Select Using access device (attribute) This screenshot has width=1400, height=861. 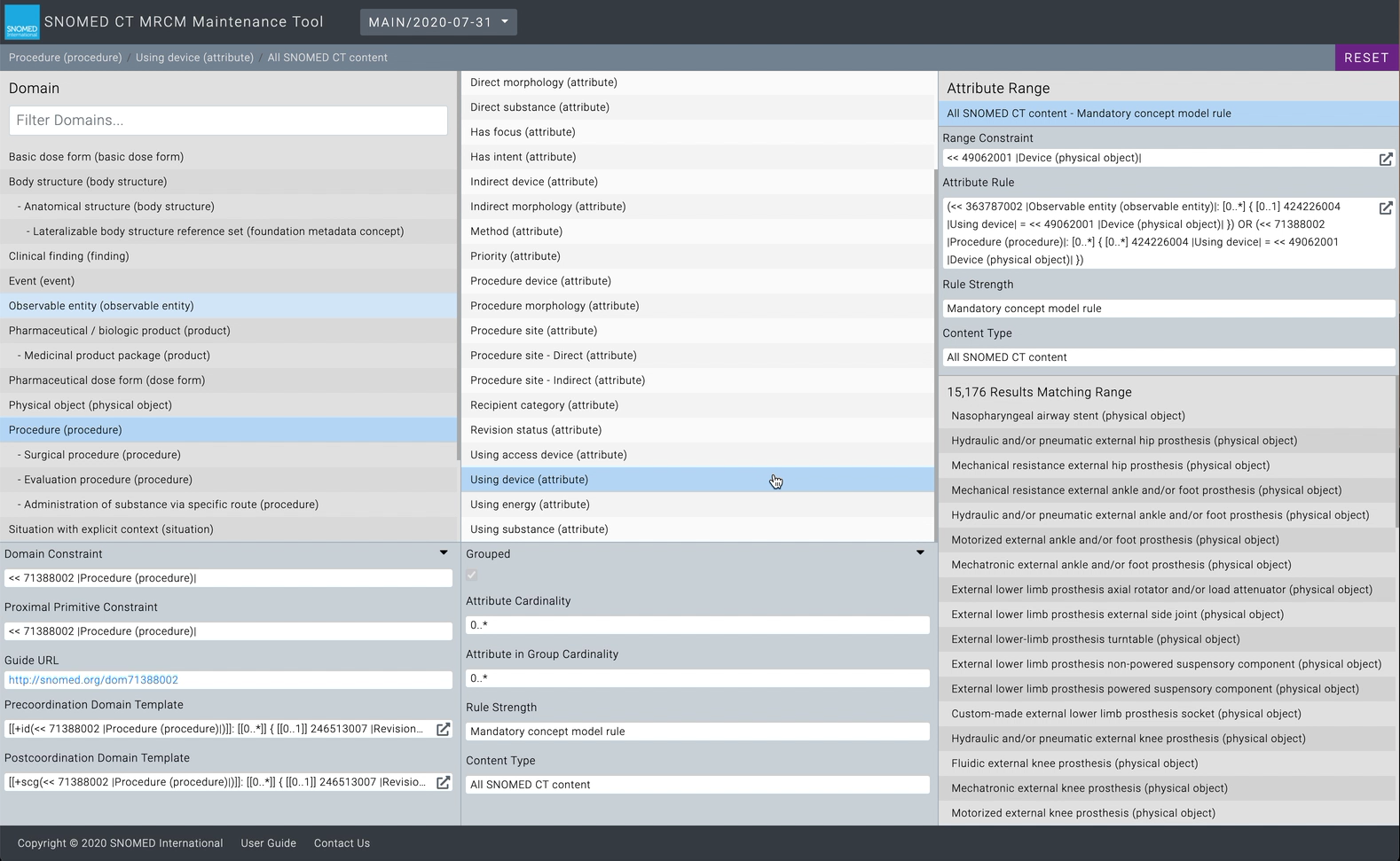697,455
